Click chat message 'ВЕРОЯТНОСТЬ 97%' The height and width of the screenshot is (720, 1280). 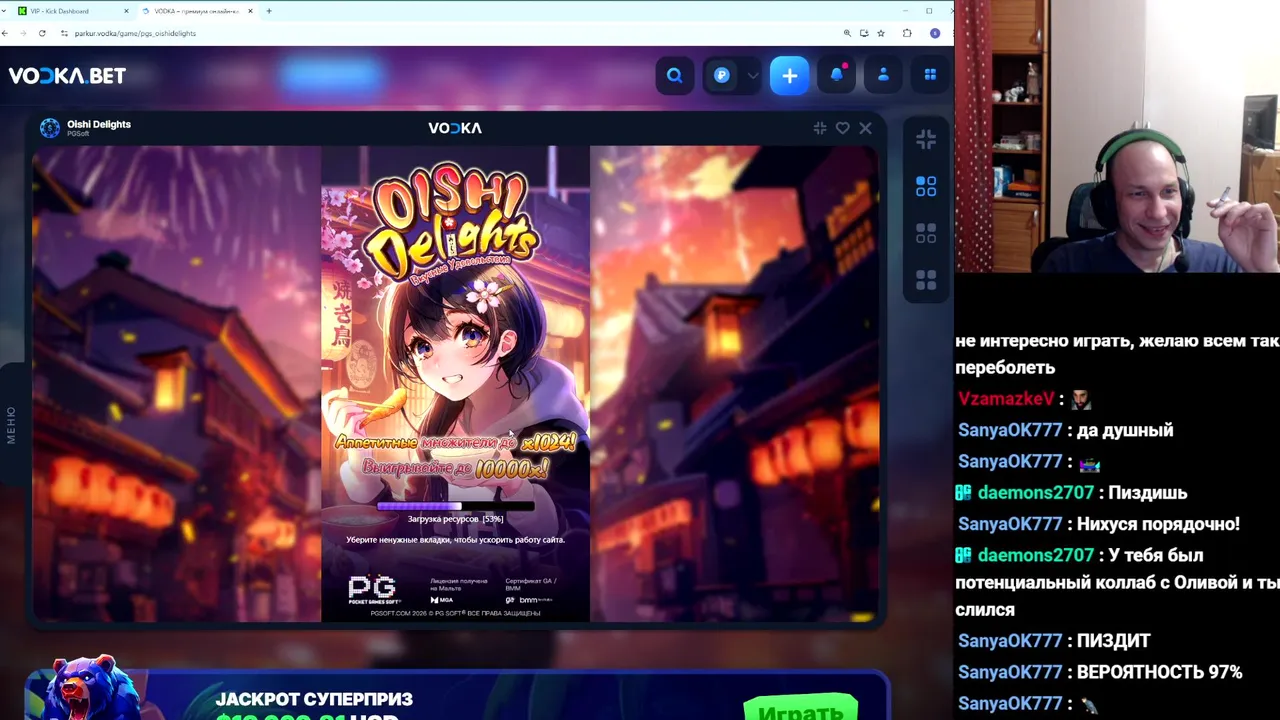[1160, 672]
